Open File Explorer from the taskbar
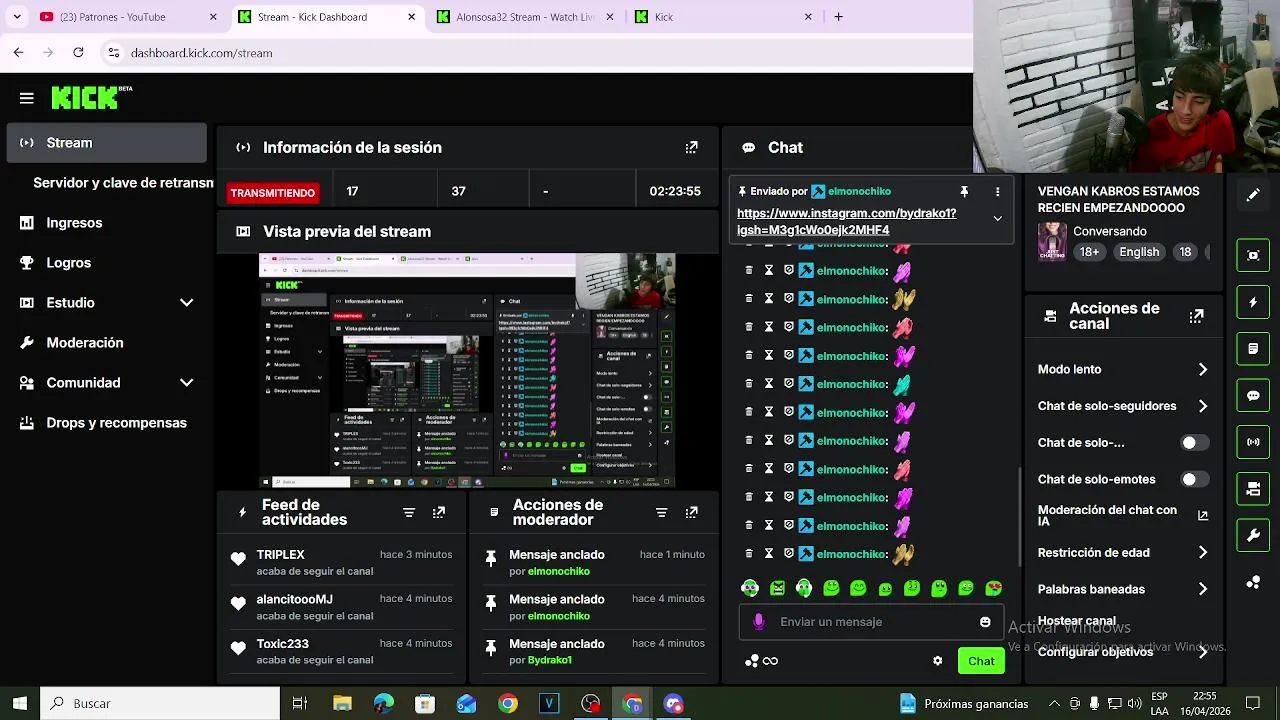1280x720 pixels. coord(342,704)
